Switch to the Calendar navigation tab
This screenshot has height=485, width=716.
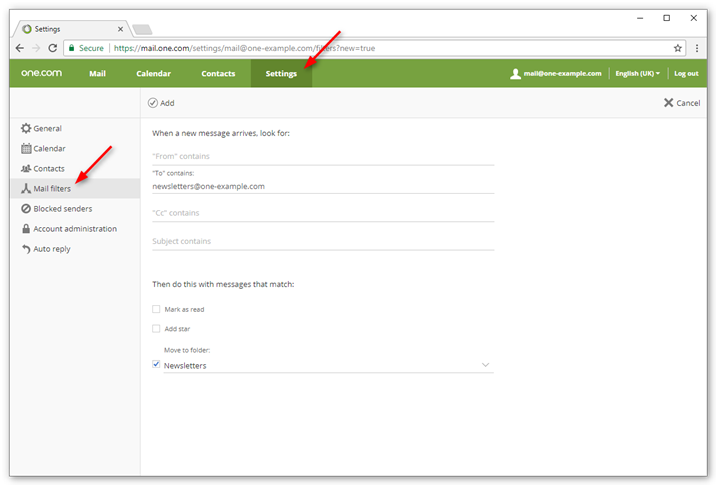point(153,74)
